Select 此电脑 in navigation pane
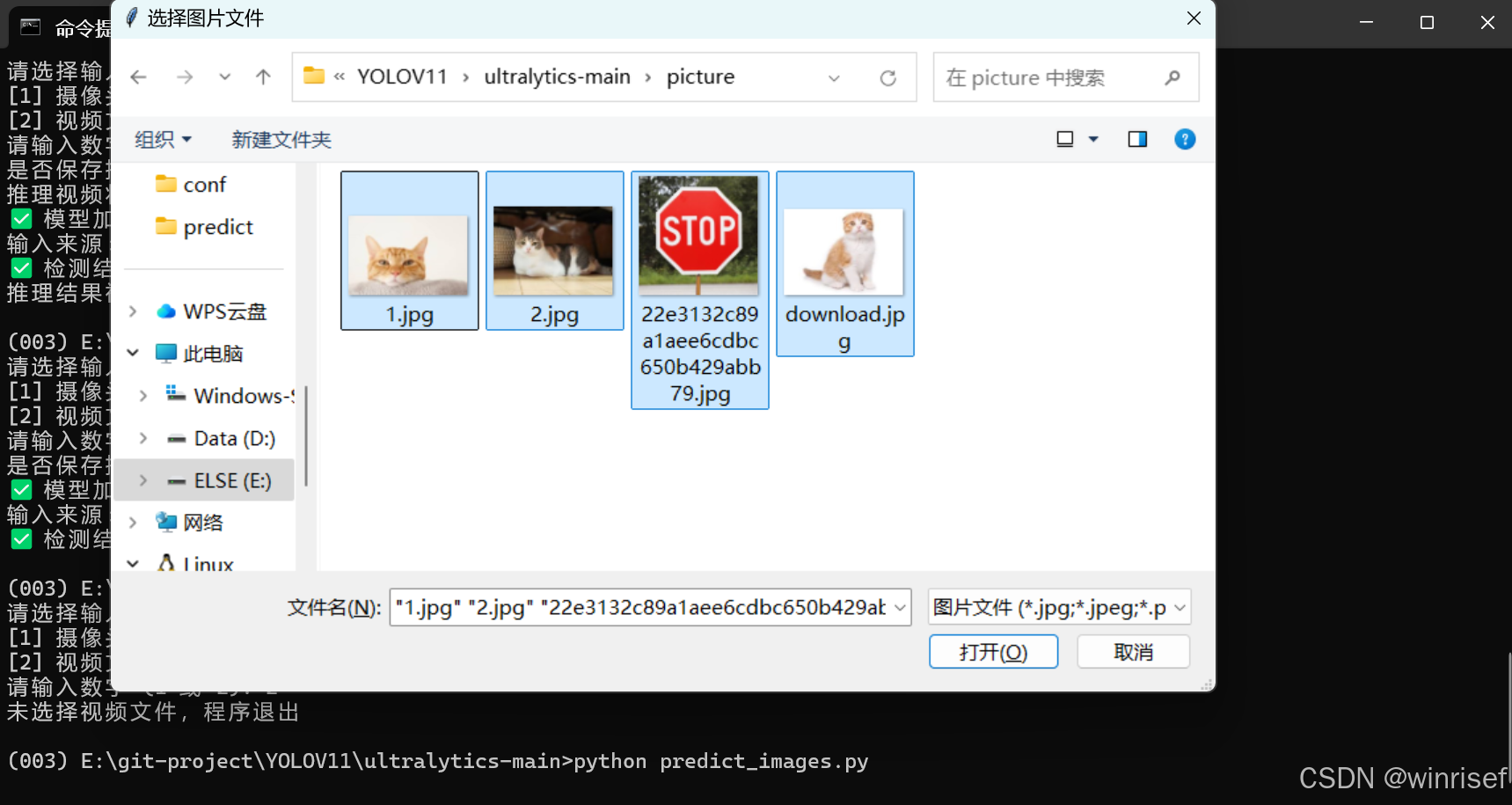Image resolution: width=1512 pixels, height=805 pixels. 200,354
